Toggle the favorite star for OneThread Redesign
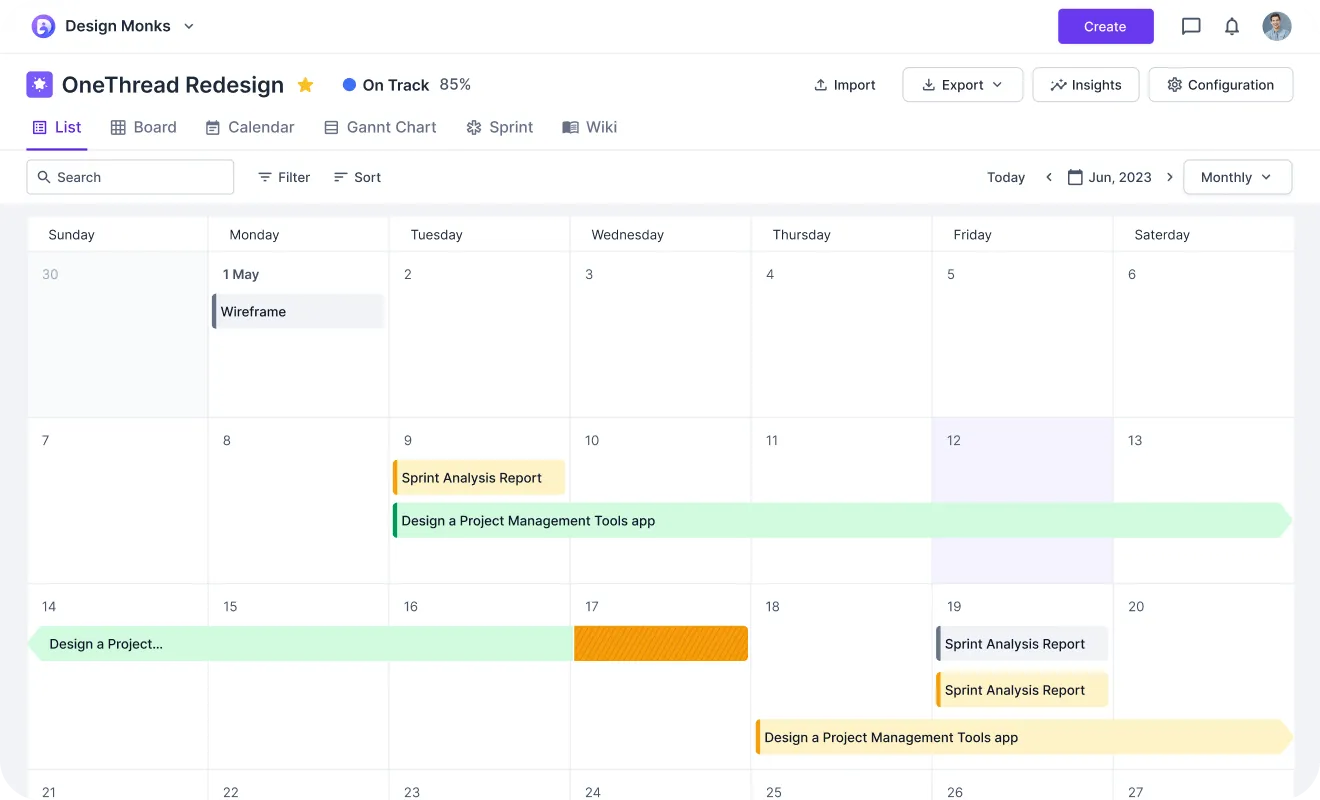Screen dimensions: 1320x800 tap(305, 85)
